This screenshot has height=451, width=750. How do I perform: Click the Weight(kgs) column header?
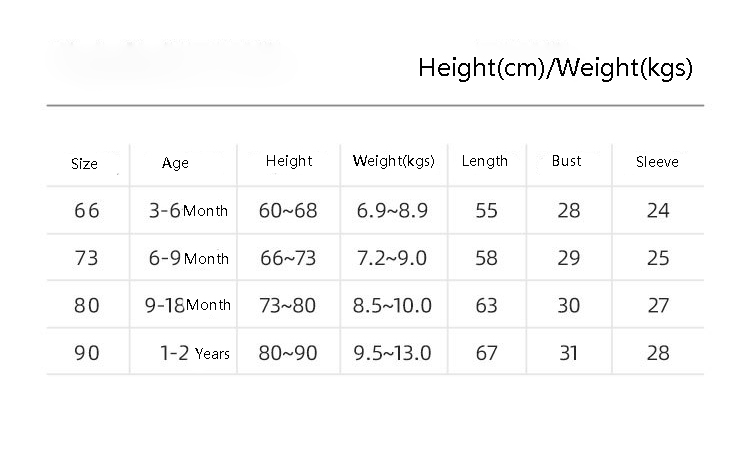394,161
